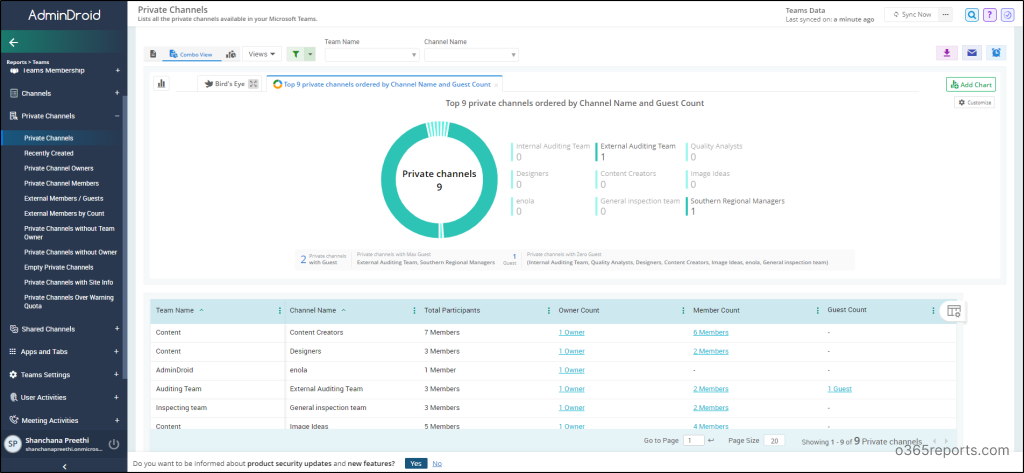
Task: Expand Bird's Eye tab to fullscreen icon
Action: coord(253,84)
